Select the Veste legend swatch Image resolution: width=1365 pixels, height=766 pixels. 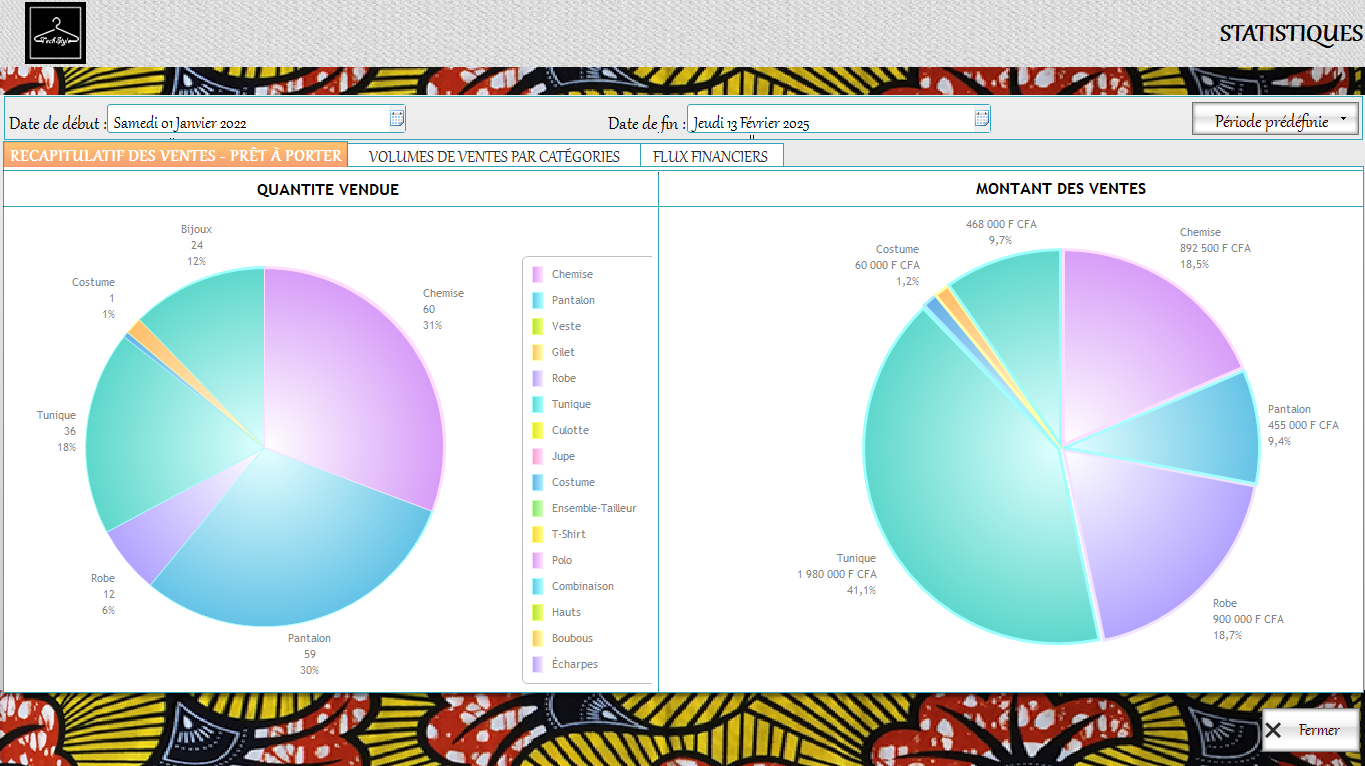click(537, 326)
